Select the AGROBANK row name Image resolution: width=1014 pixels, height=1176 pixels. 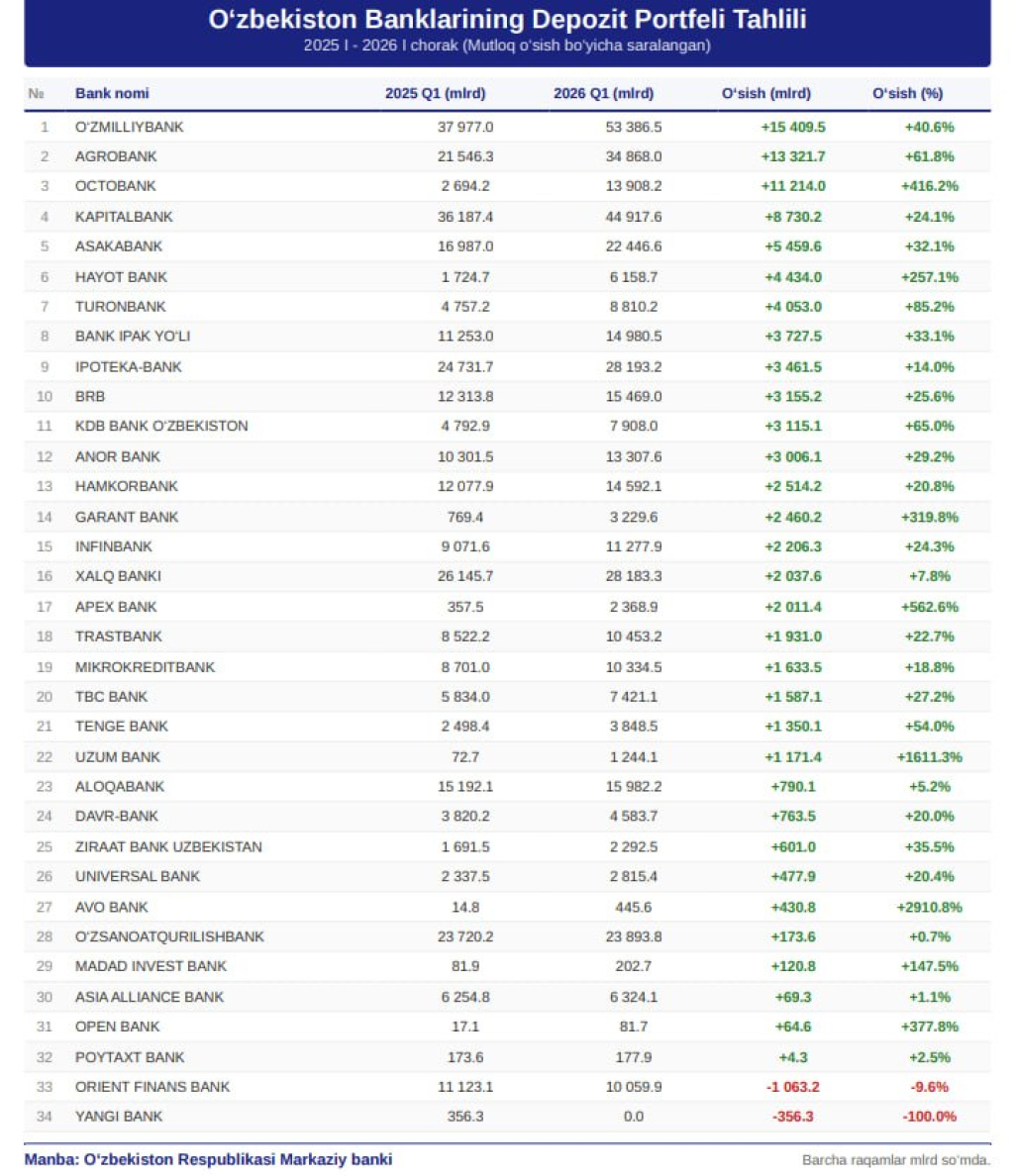click(x=116, y=156)
